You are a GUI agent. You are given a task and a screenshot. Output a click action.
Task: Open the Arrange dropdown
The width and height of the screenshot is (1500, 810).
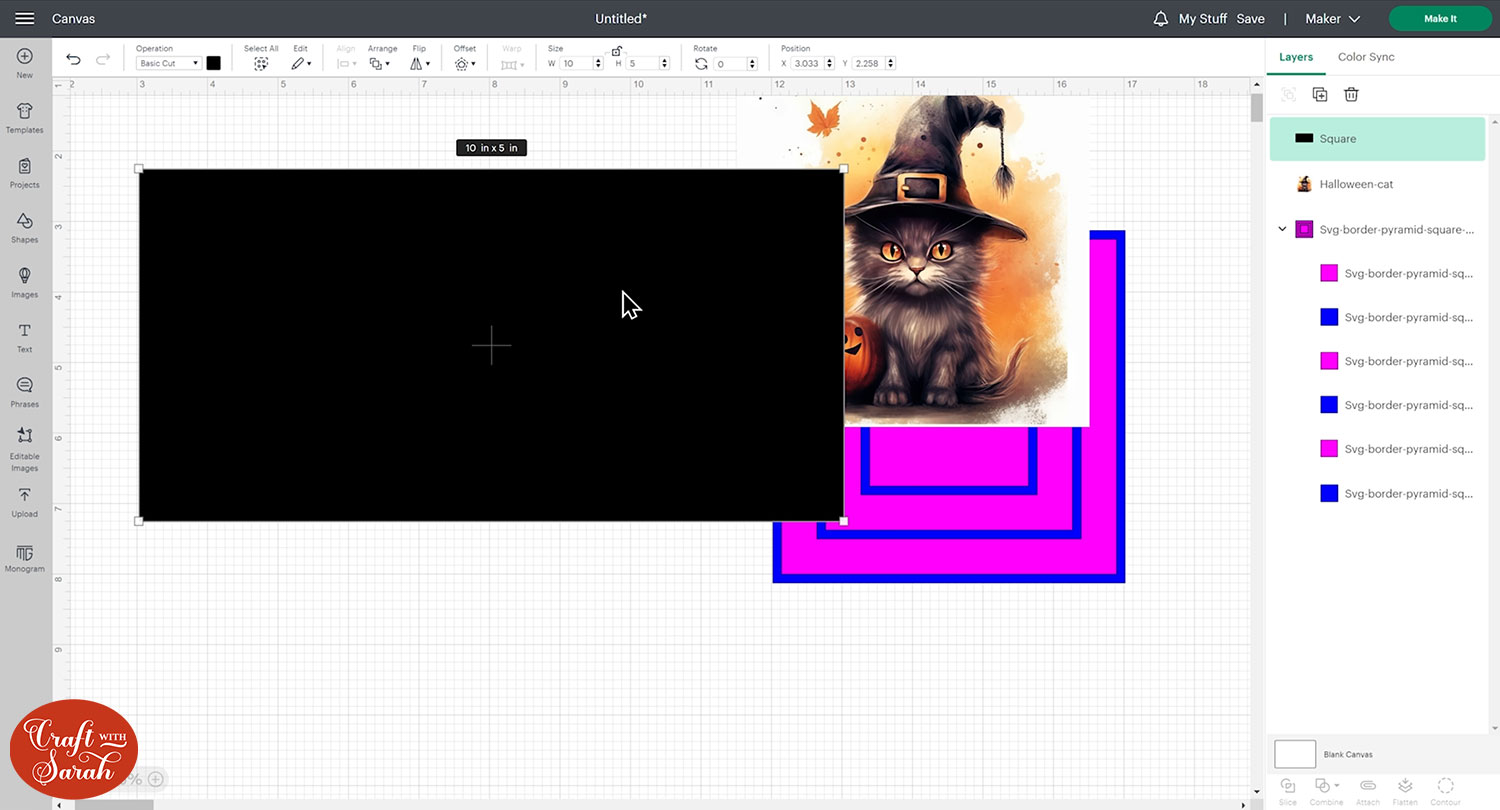pyautogui.click(x=381, y=63)
